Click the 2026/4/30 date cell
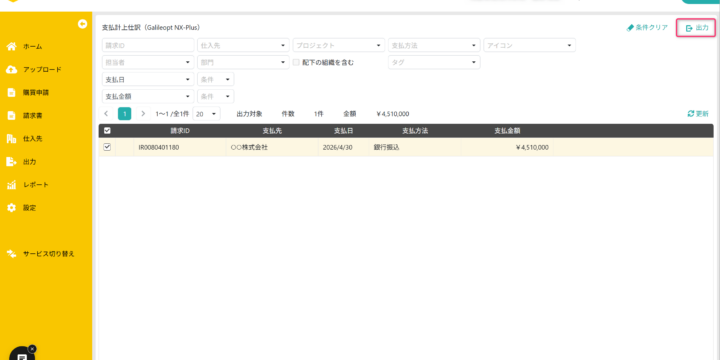The height and width of the screenshot is (360, 720). tap(343, 147)
